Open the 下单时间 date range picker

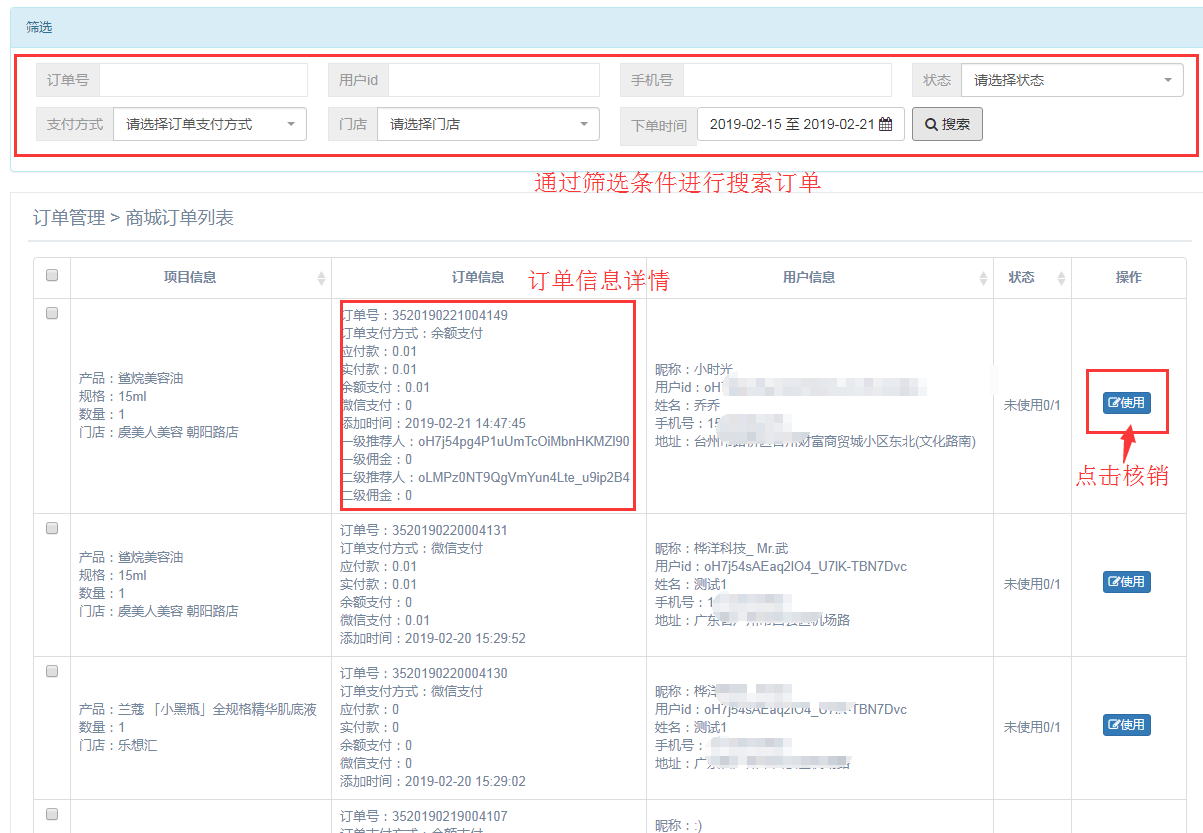(790, 125)
